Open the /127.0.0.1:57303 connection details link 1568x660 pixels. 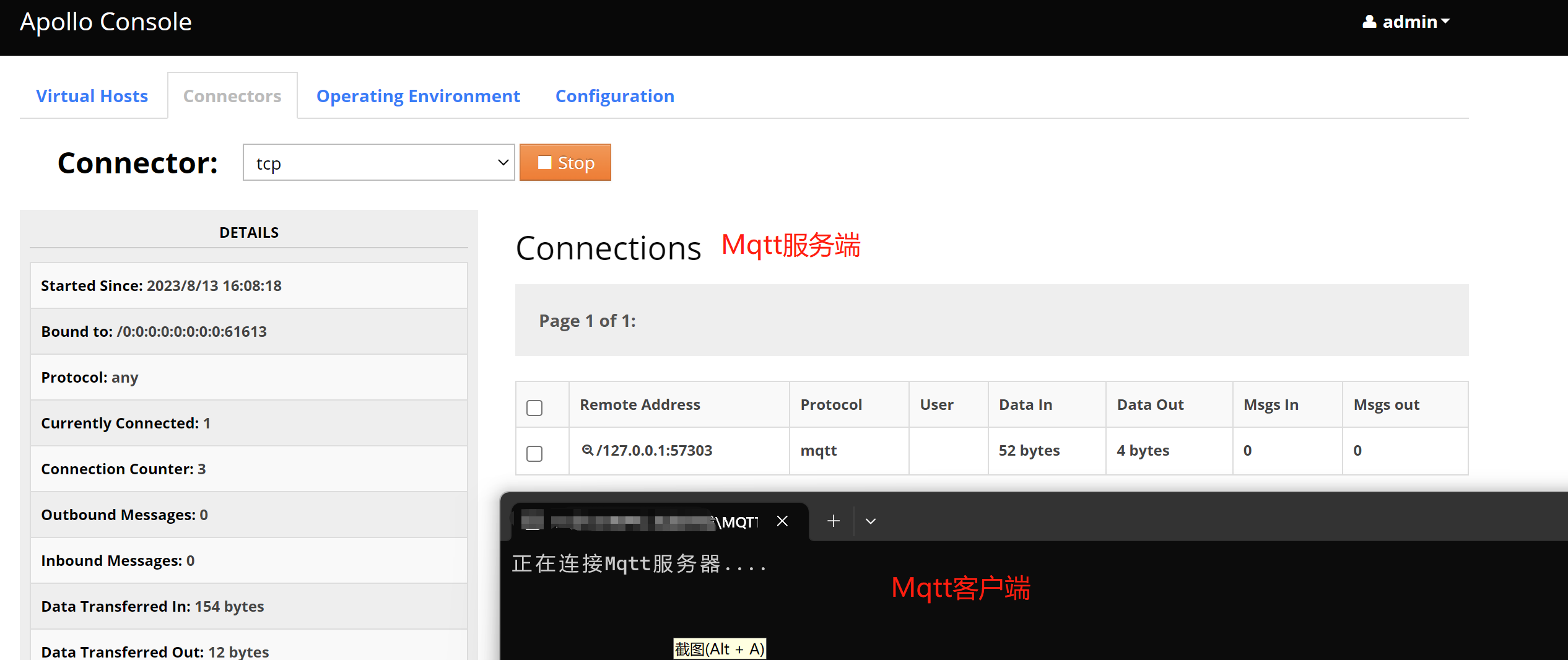tap(654, 450)
